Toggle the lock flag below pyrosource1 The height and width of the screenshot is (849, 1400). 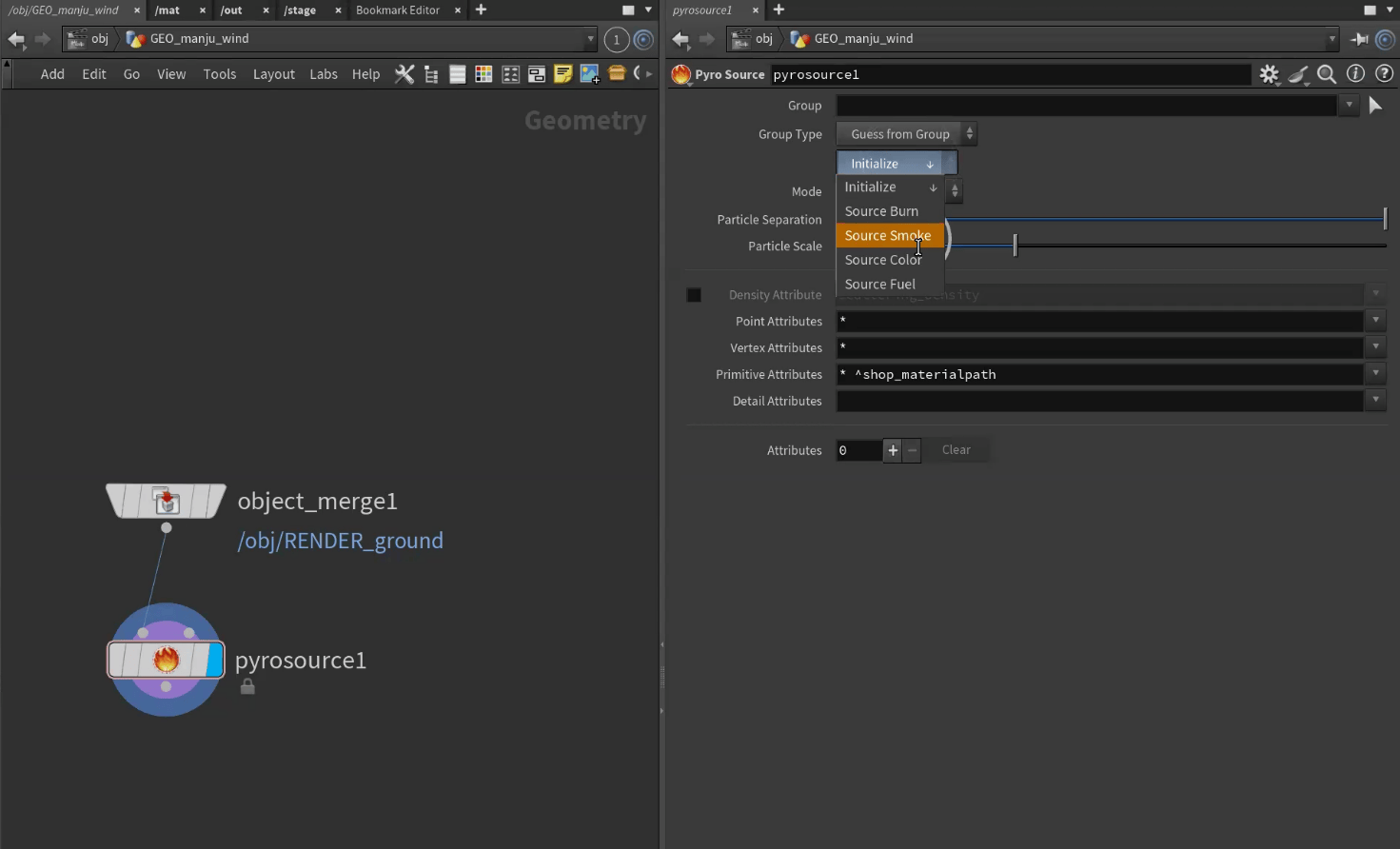click(x=247, y=686)
